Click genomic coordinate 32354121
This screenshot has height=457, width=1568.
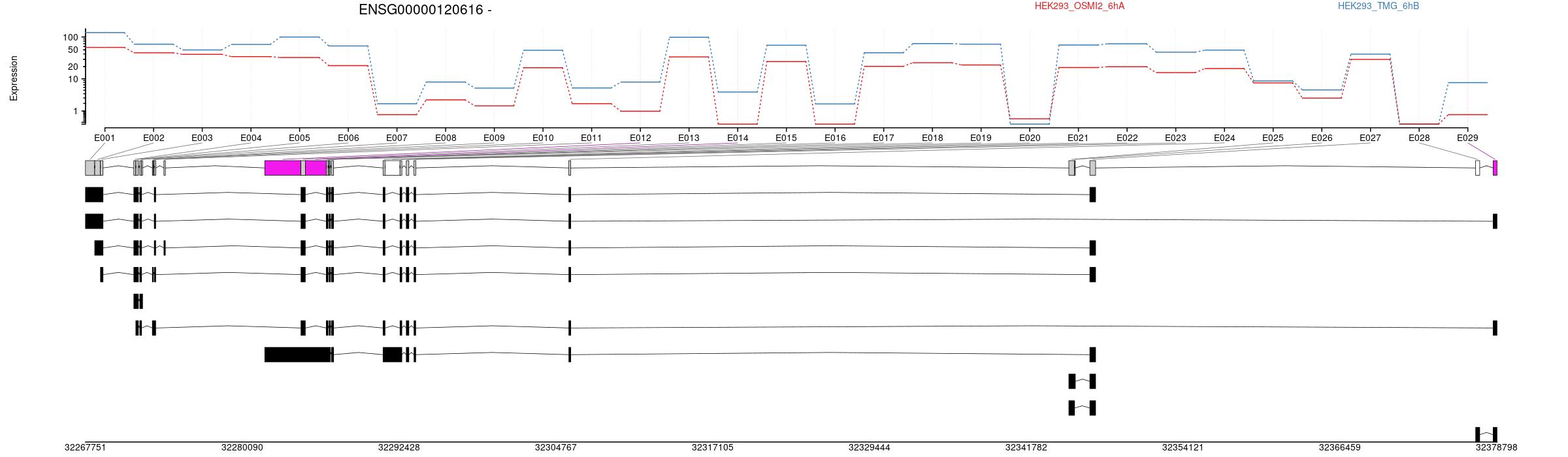point(1183,448)
